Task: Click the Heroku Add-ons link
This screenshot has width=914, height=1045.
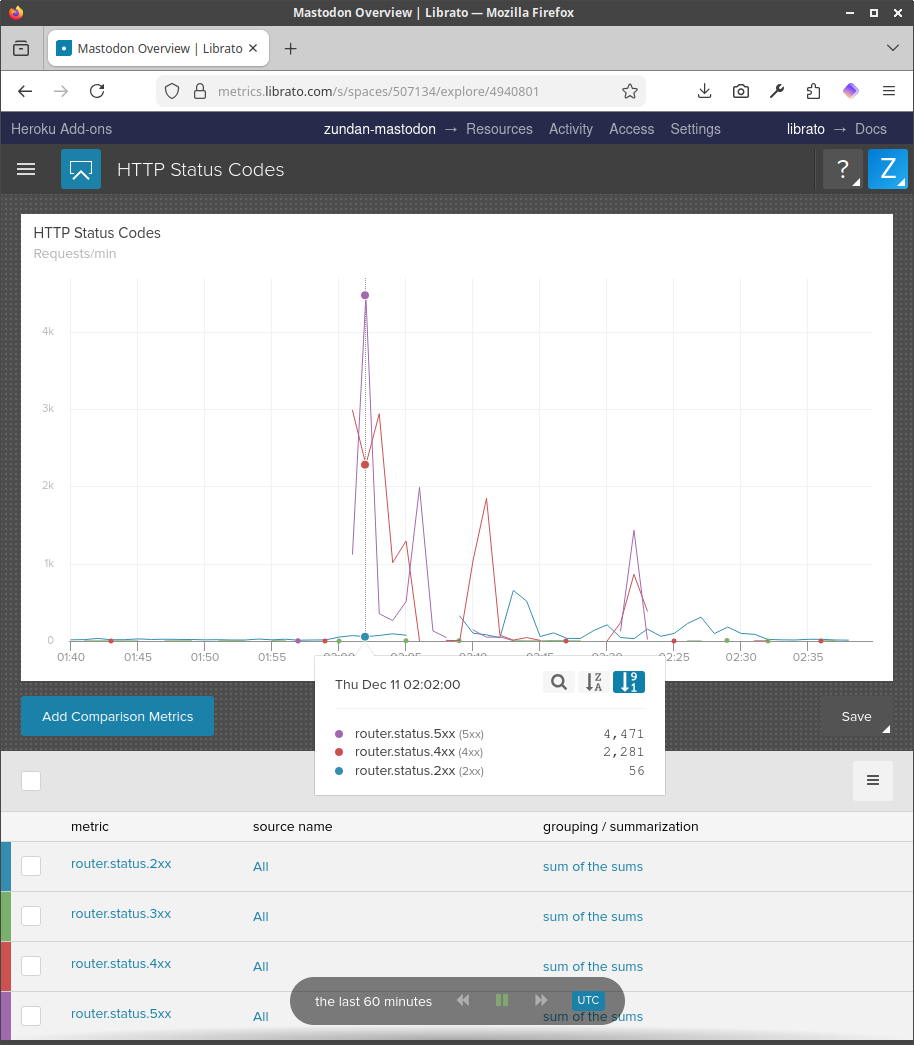Action: tap(61, 129)
